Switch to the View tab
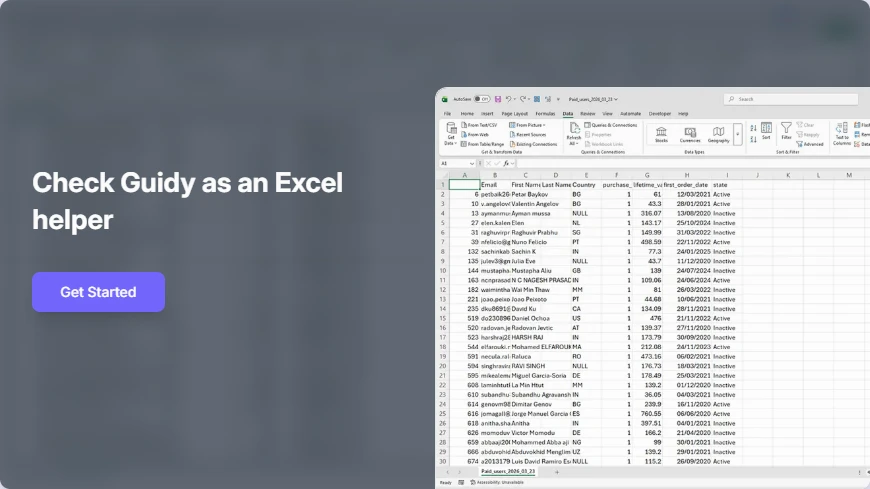The height and width of the screenshot is (489, 870). click(x=608, y=114)
